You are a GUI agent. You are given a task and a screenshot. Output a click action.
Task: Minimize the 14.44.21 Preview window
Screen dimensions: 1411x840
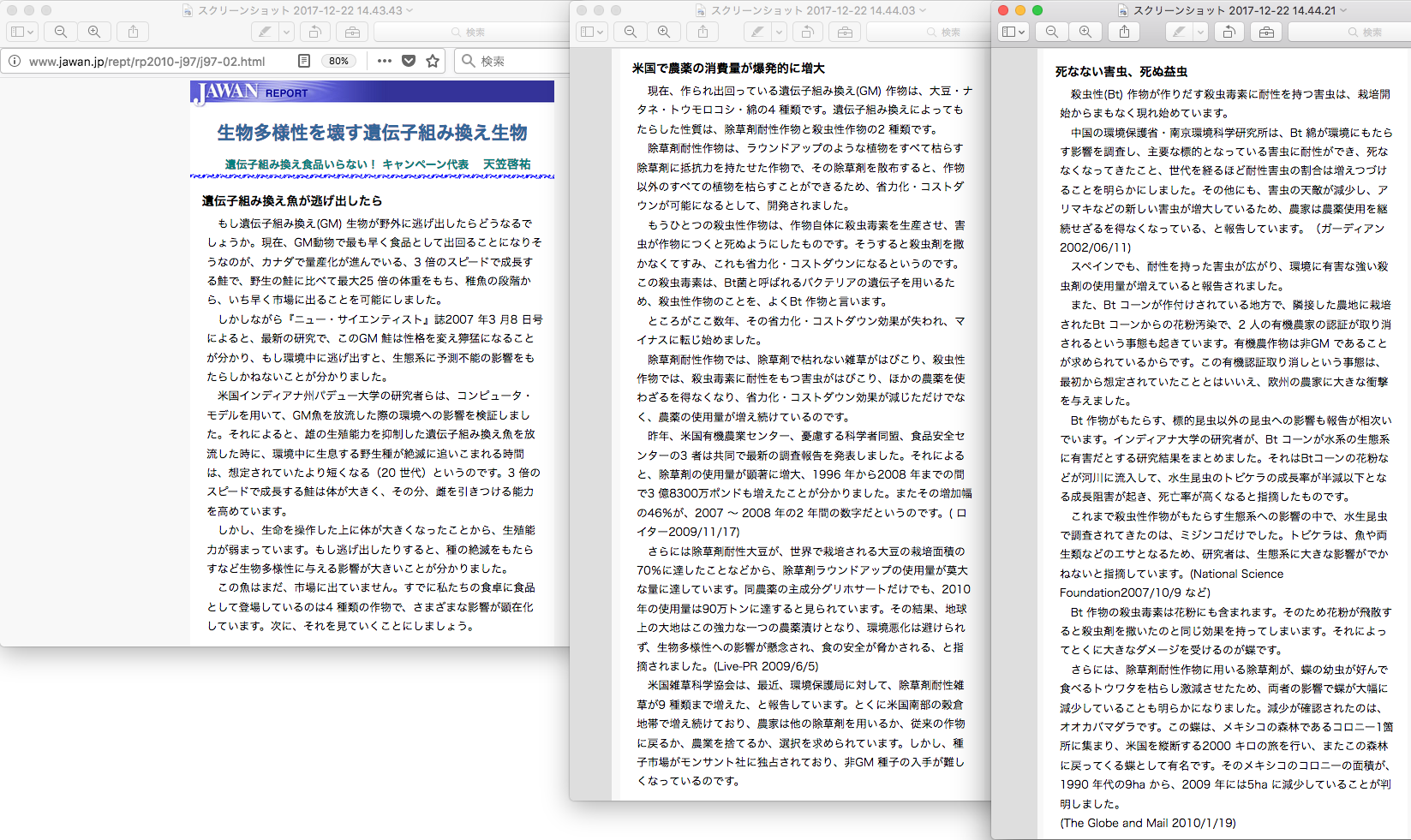[x=1020, y=10]
